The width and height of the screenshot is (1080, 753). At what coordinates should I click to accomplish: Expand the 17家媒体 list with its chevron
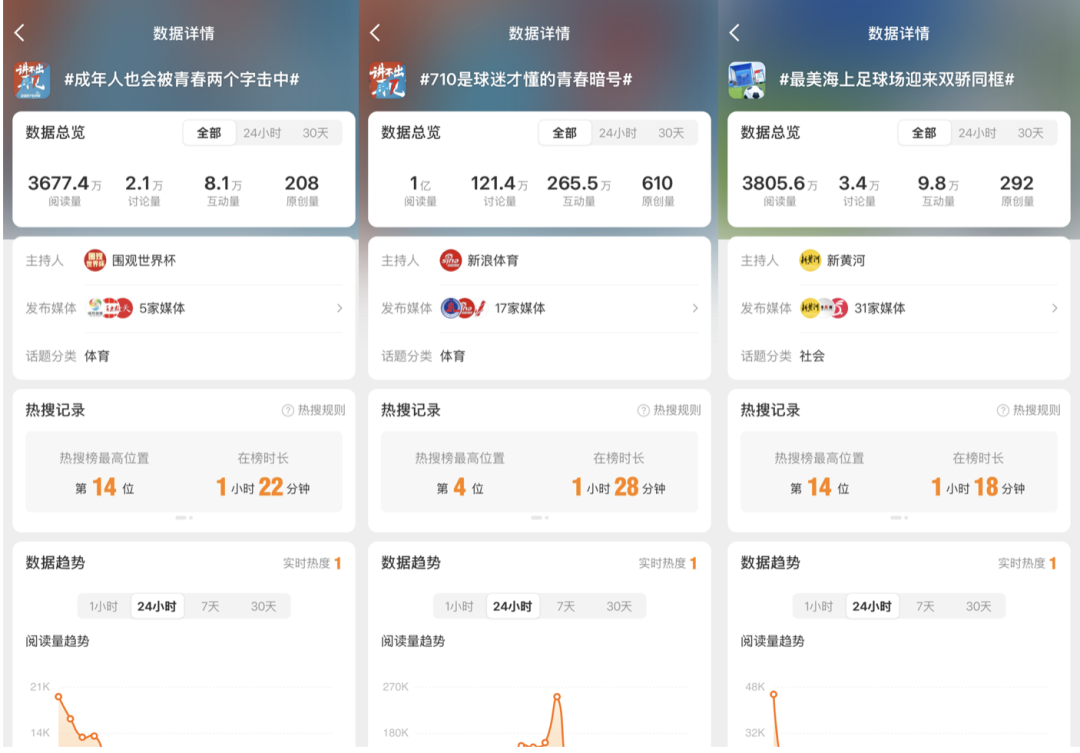point(695,308)
